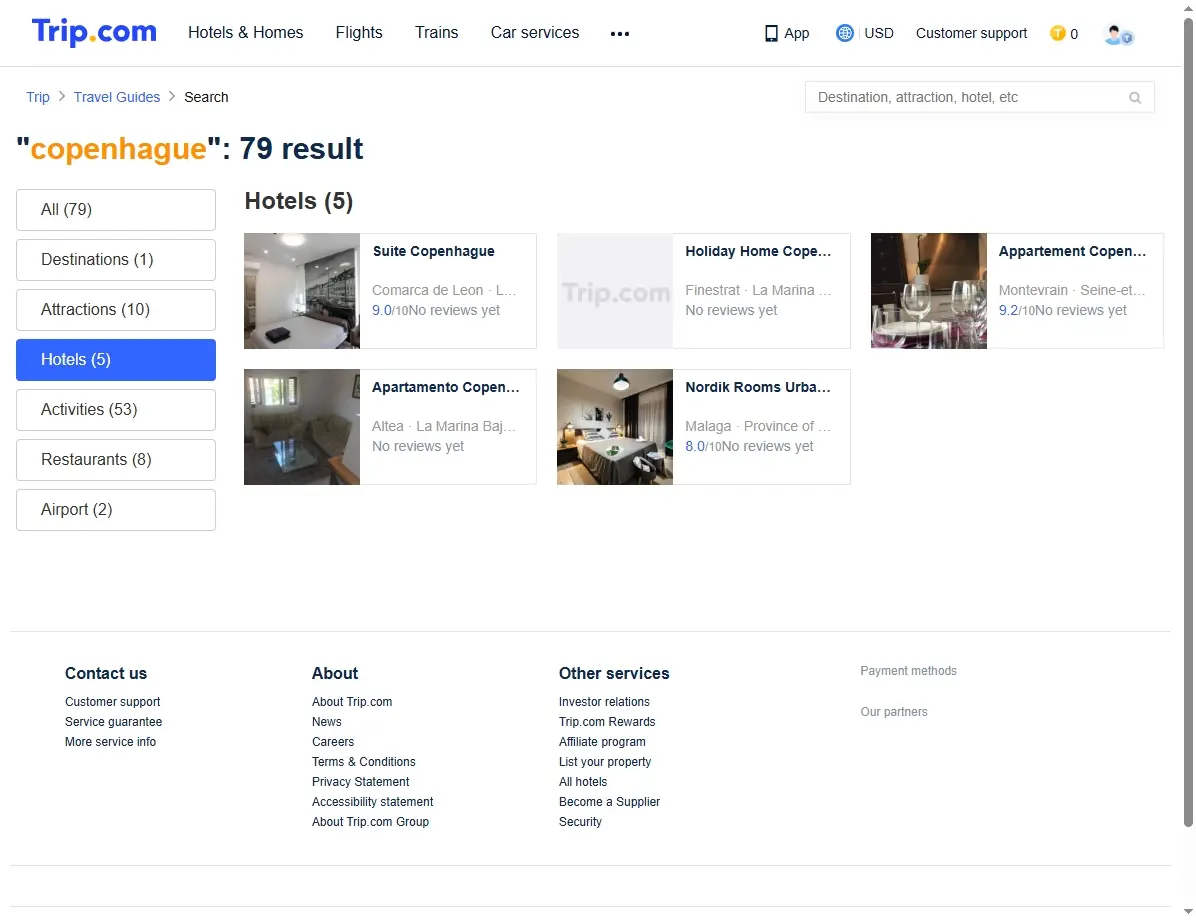Select Destinations (1) filter

[x=116, y=260]
